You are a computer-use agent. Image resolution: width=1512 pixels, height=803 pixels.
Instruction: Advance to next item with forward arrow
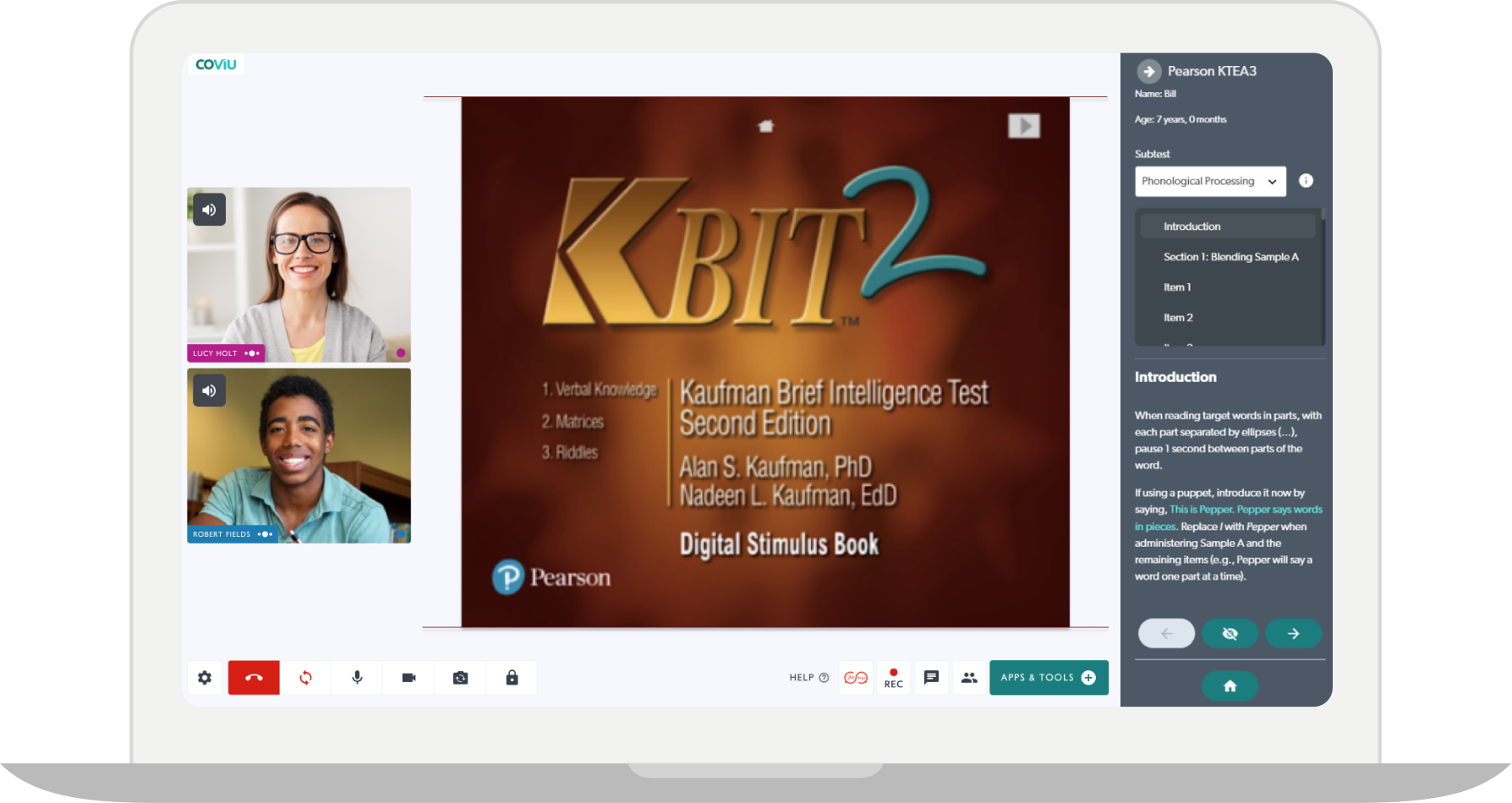(x=1293, y=633)
